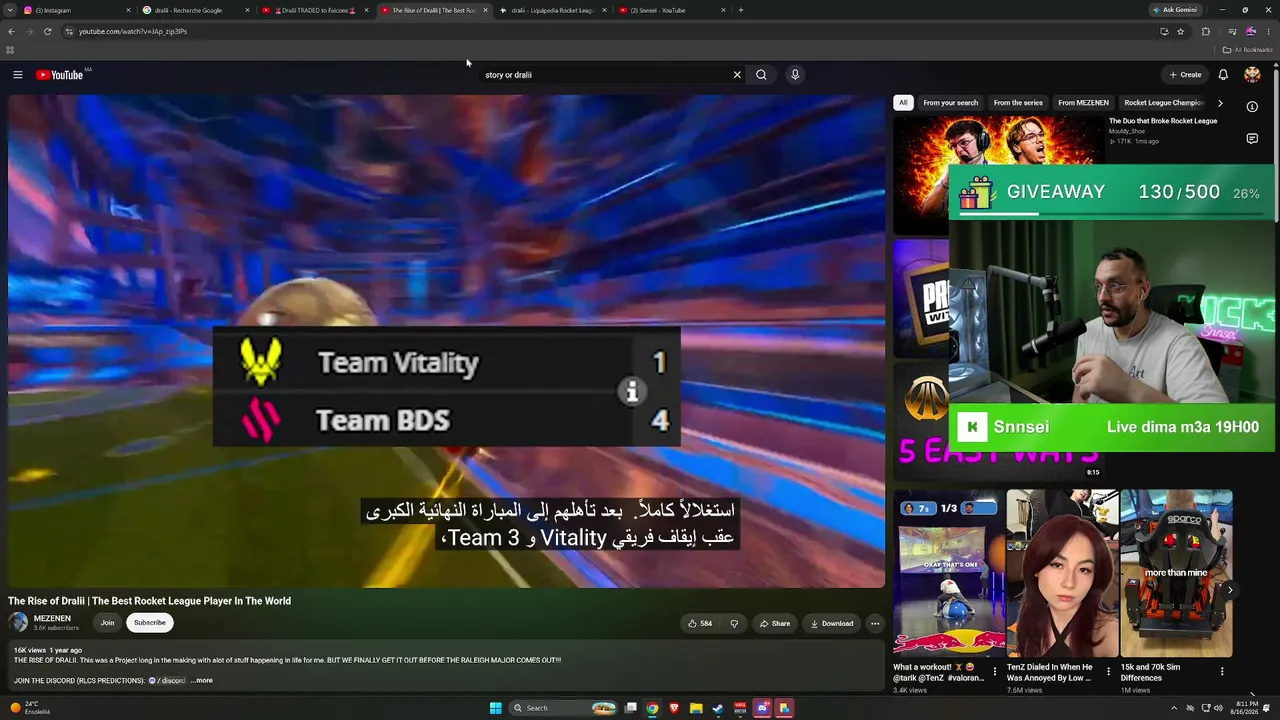Click the info card icon on video

[x=631, y=392]
